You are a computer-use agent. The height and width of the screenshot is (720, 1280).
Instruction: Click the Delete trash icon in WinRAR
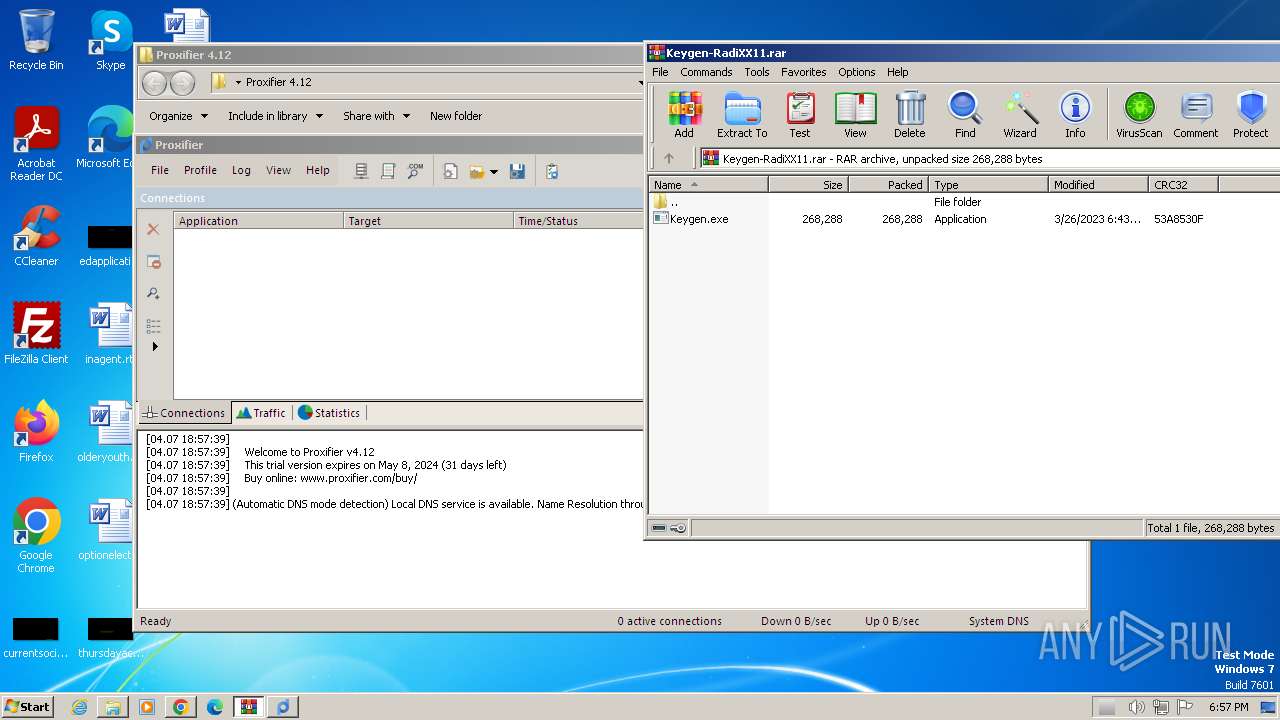pyautogui.click(x=910, y=115)
